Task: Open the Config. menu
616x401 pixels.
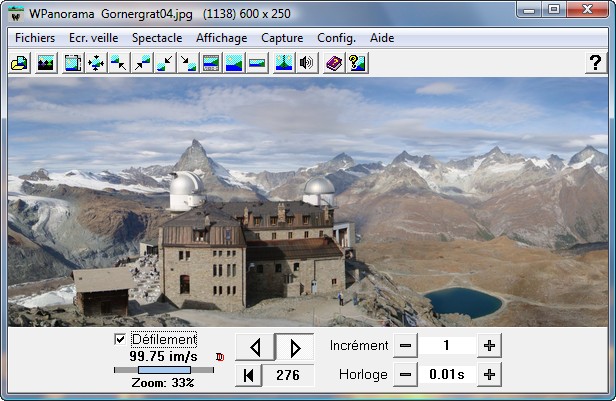Action: click(337, 38)
